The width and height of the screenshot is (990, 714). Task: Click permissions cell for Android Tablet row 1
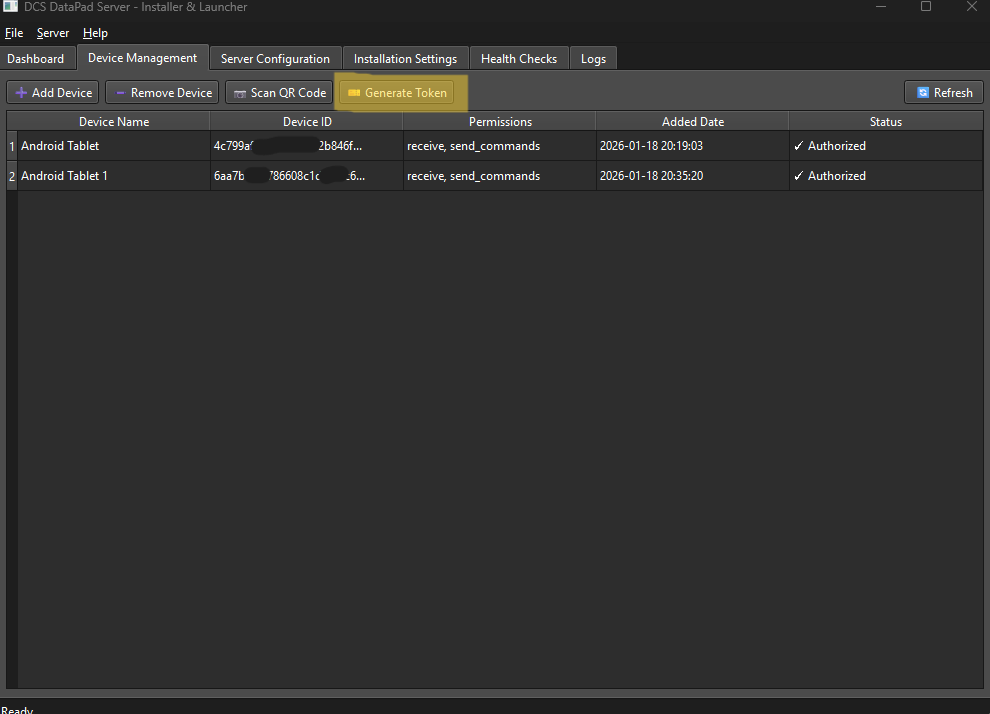(x=500, y=146)
